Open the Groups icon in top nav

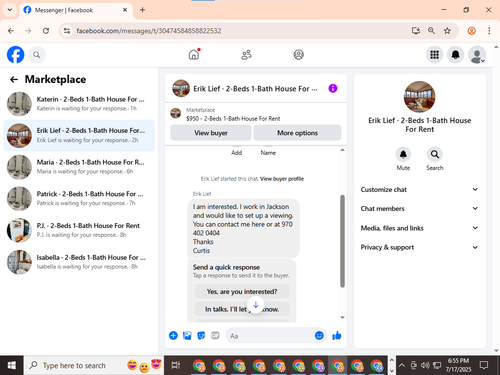(x=298, y=55)
